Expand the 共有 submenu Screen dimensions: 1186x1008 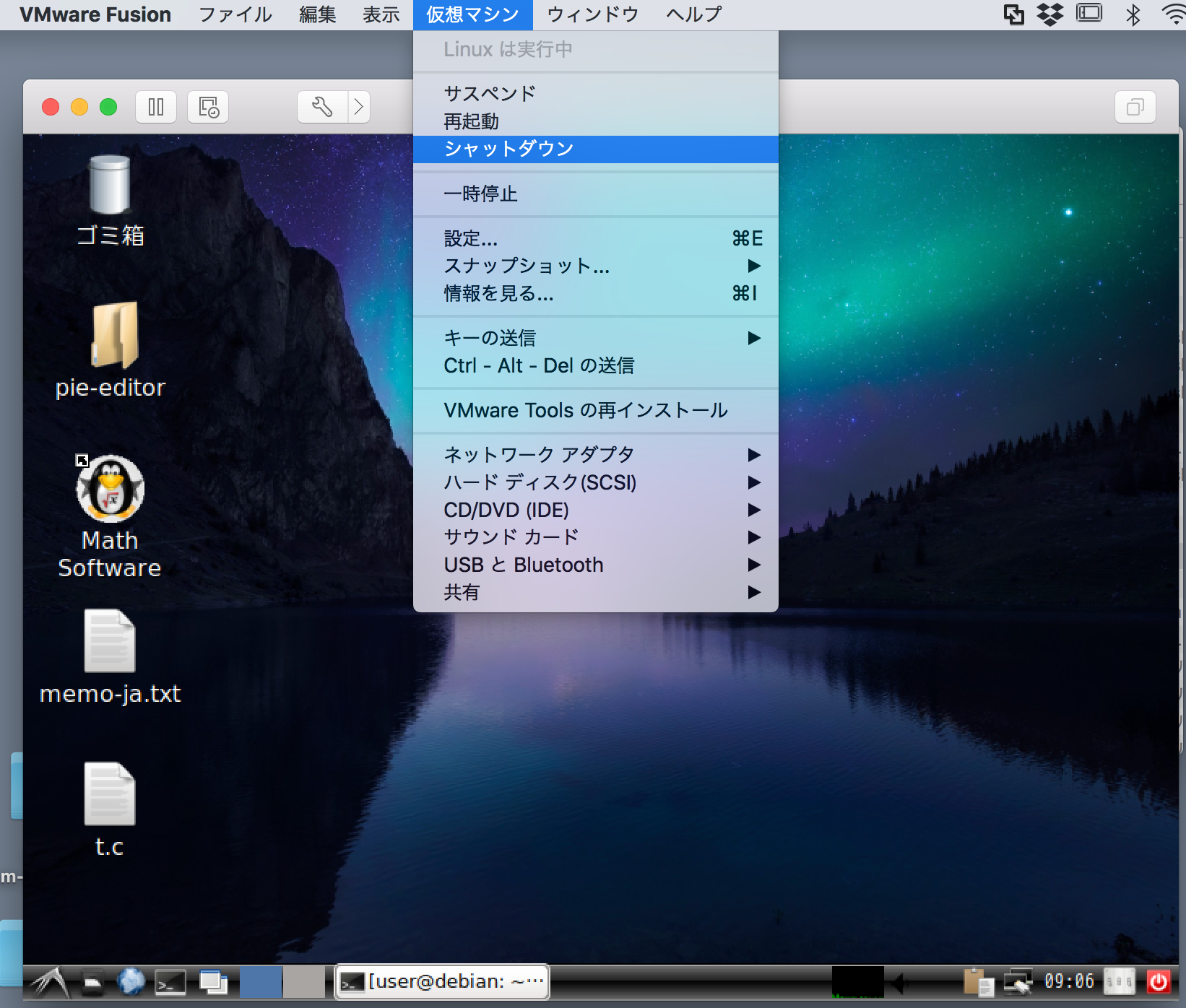point(596,592)
